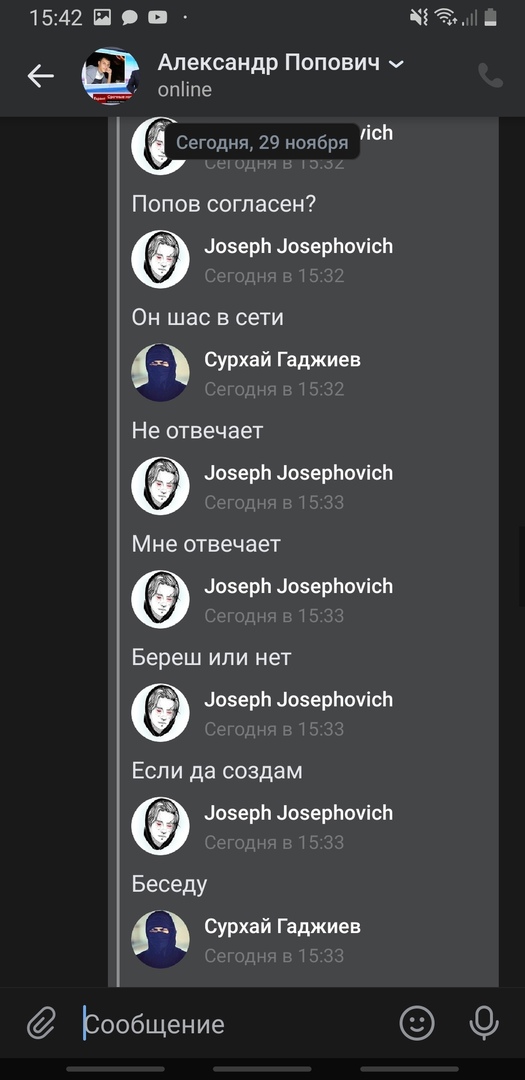Select the forwarded message Попов согласен?
This screenshot has width=525, height=1080.
pos(223,204)
